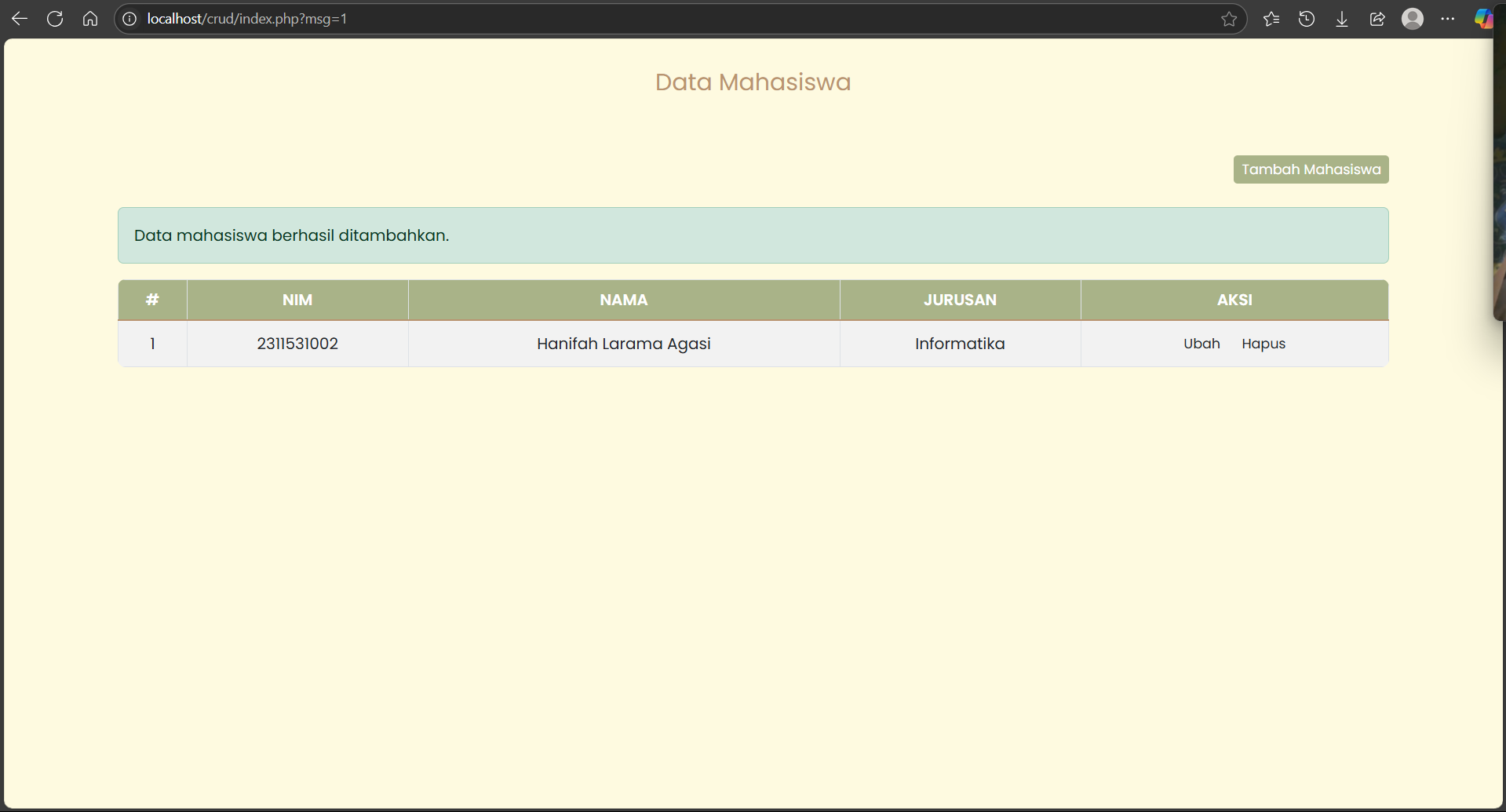Add this page to favorites with the star
Image resolution: width=1506 pixels, height=812 pixels.
1229,19
